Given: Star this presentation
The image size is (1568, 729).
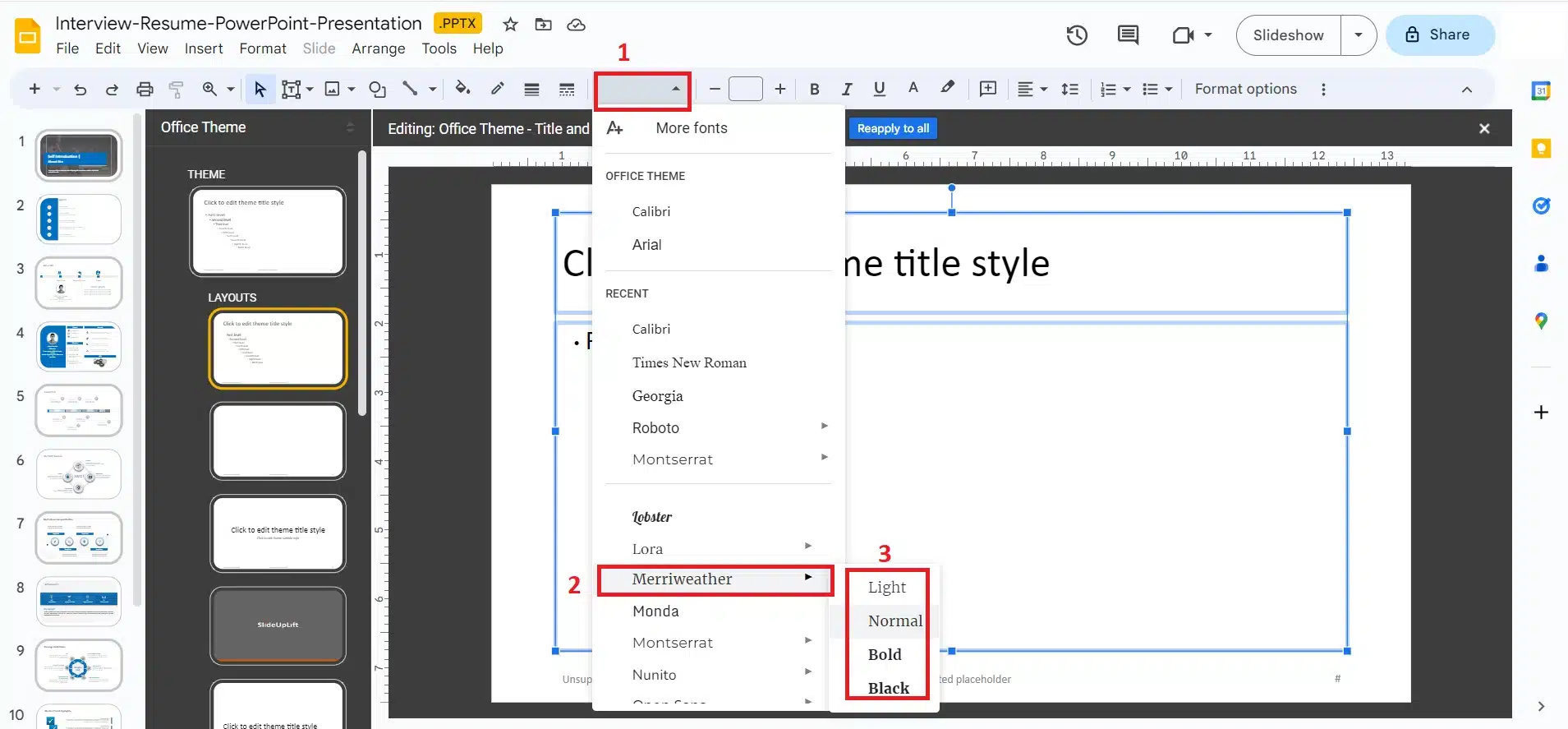Looking at the screenshot, I should point(510,25).
